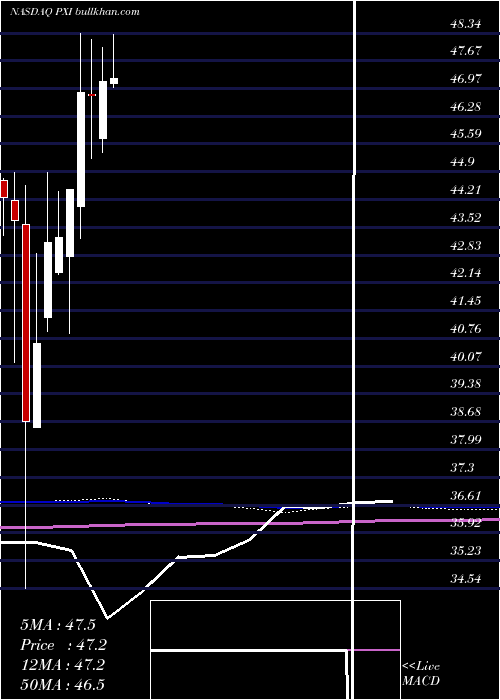Click the 50MA : 46.5 readout
The height and width of the screenshot is (700, 500).
point(62,685)
